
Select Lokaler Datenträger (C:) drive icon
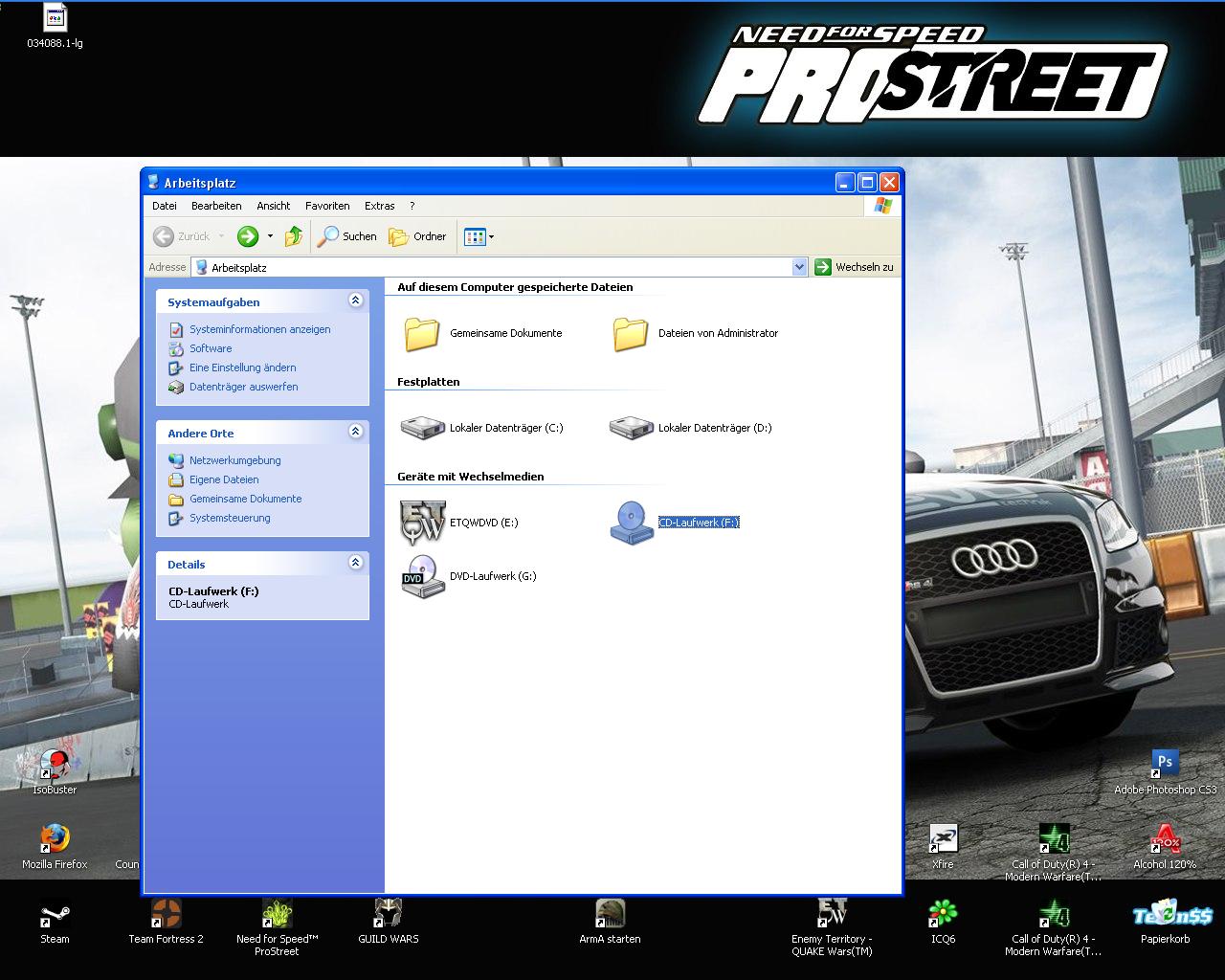(x=423, y=428)
